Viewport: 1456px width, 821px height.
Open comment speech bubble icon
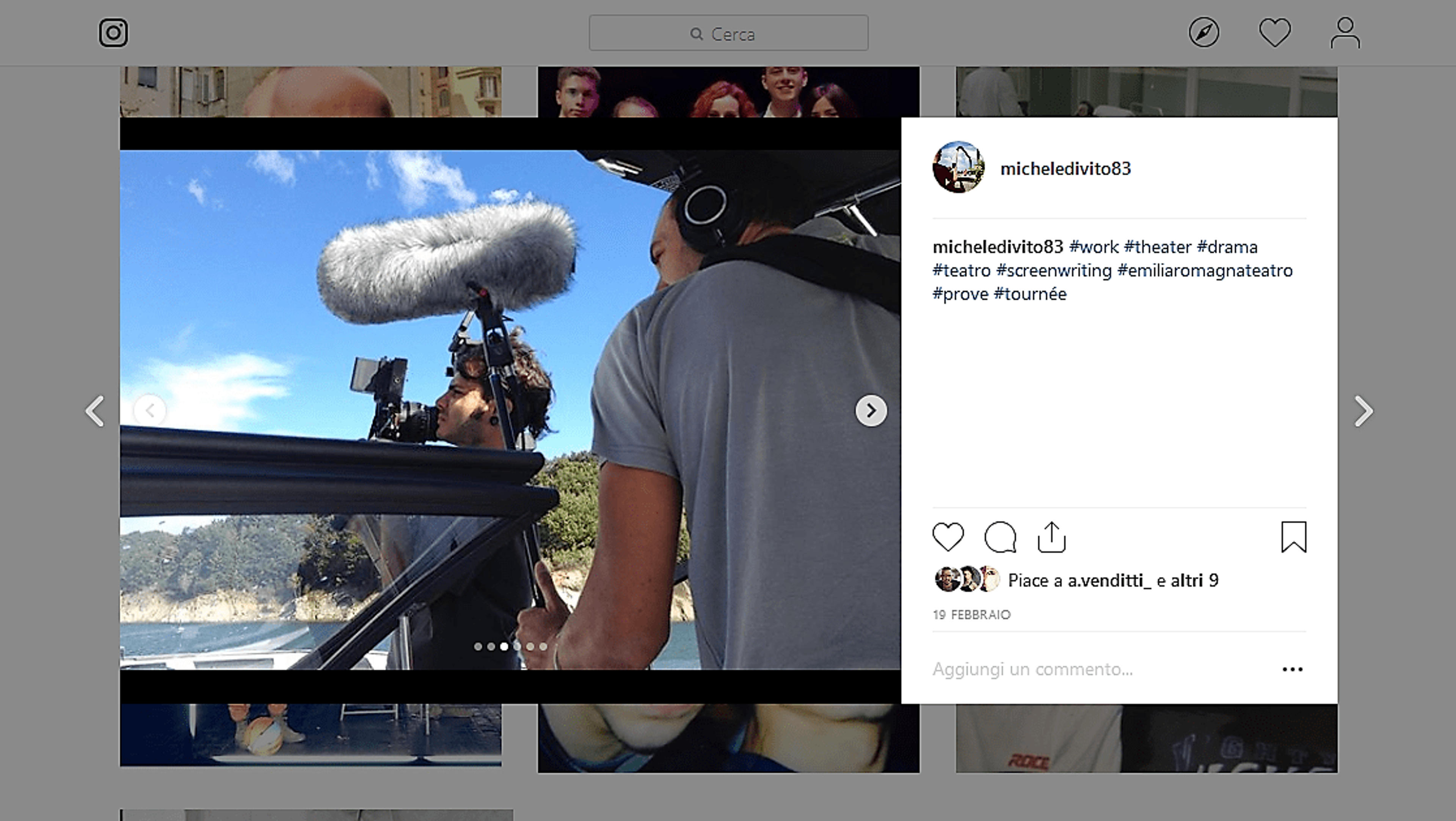click(x=1001, y=537)
